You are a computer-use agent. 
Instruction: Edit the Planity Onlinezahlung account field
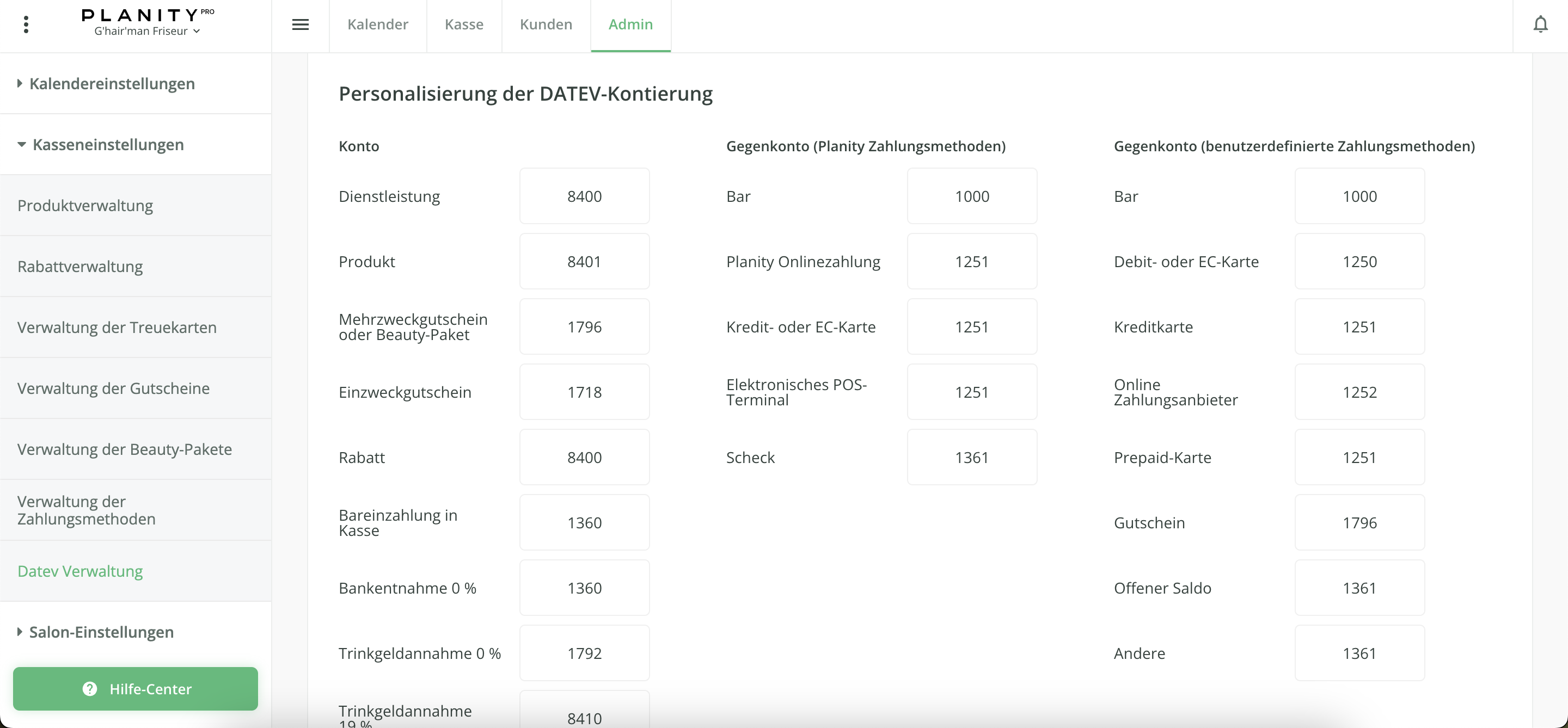point(971,262)
